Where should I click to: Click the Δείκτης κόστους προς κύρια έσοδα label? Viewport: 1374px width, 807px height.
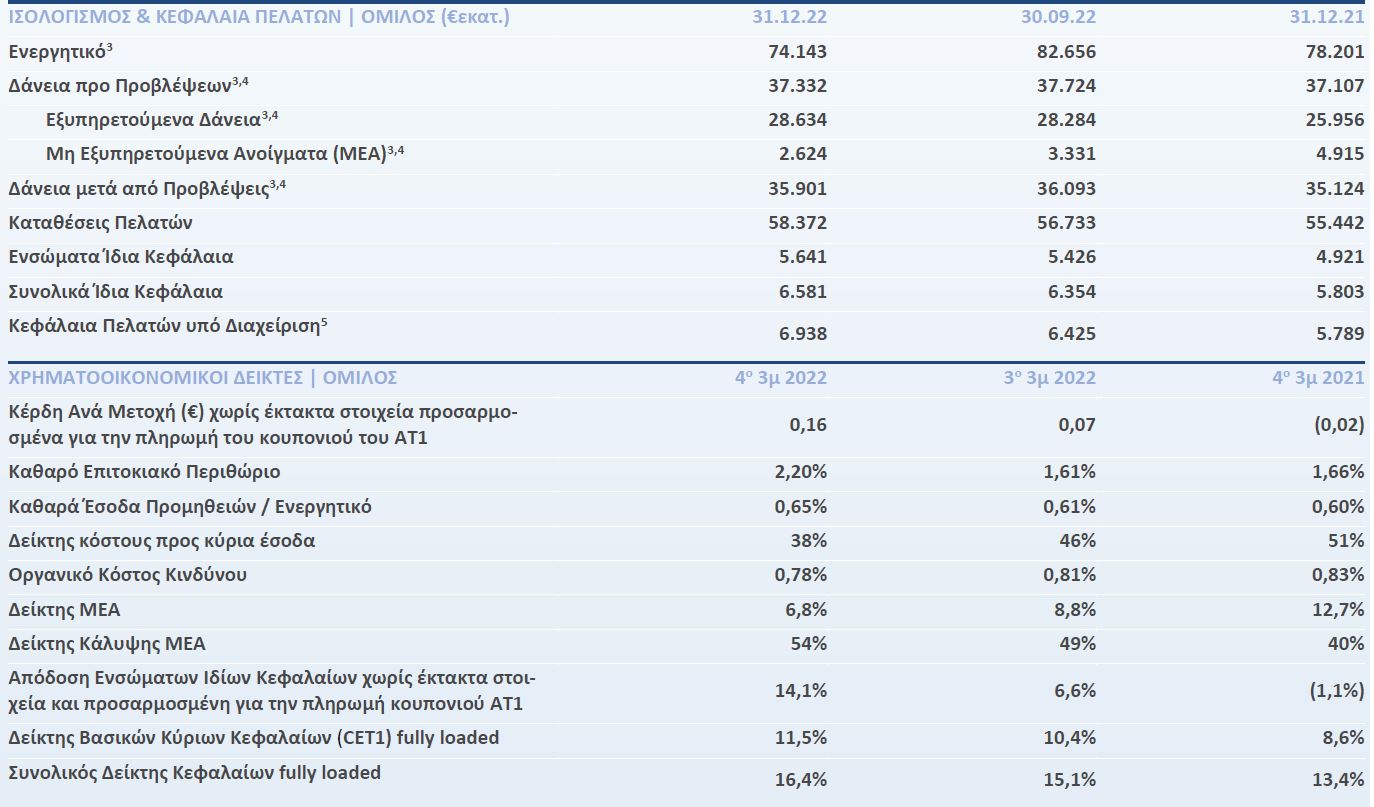tap(162, 541)
